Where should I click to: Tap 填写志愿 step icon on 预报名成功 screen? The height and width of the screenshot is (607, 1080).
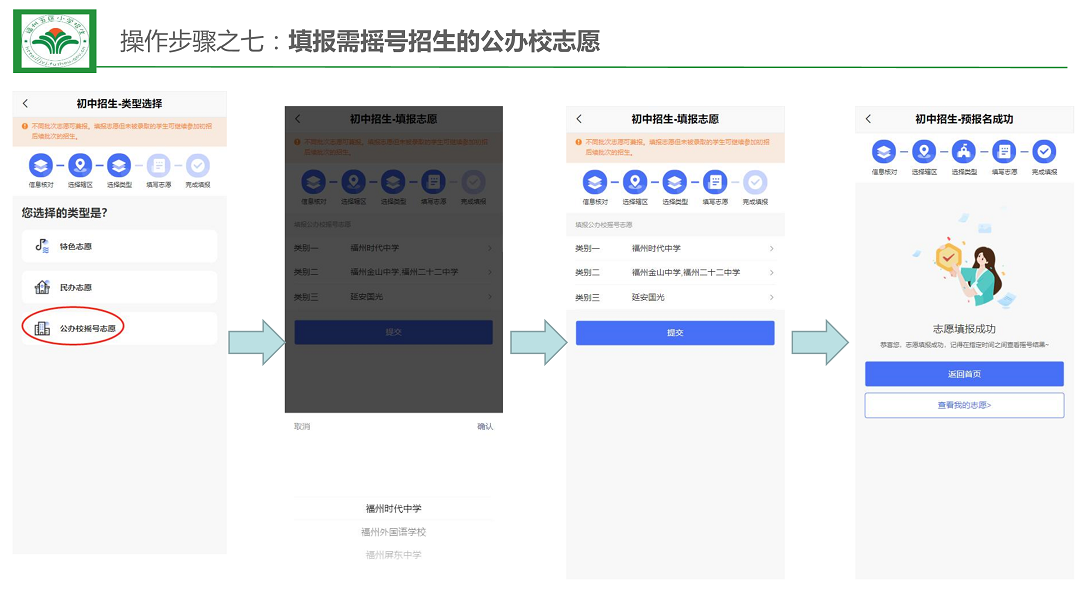[x=1004, y=152]
